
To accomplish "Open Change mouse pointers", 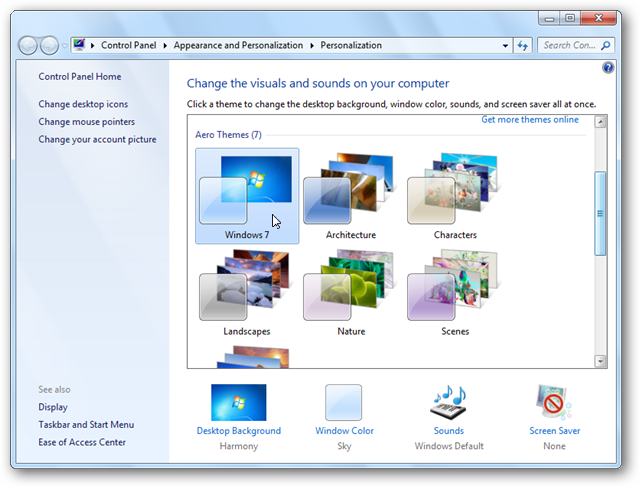I will (87, 122).
